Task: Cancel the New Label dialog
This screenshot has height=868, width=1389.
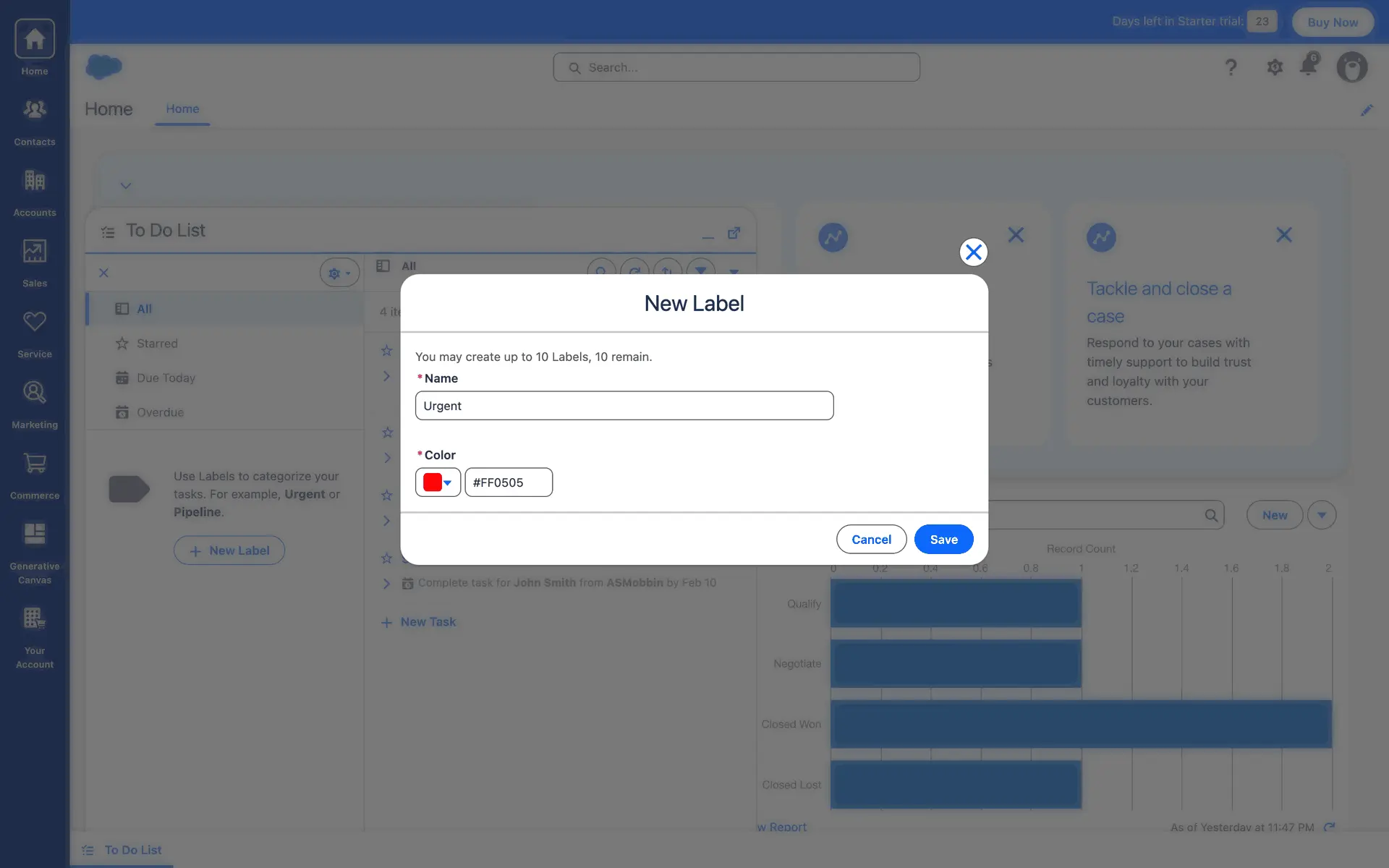Action: point(871,540)
